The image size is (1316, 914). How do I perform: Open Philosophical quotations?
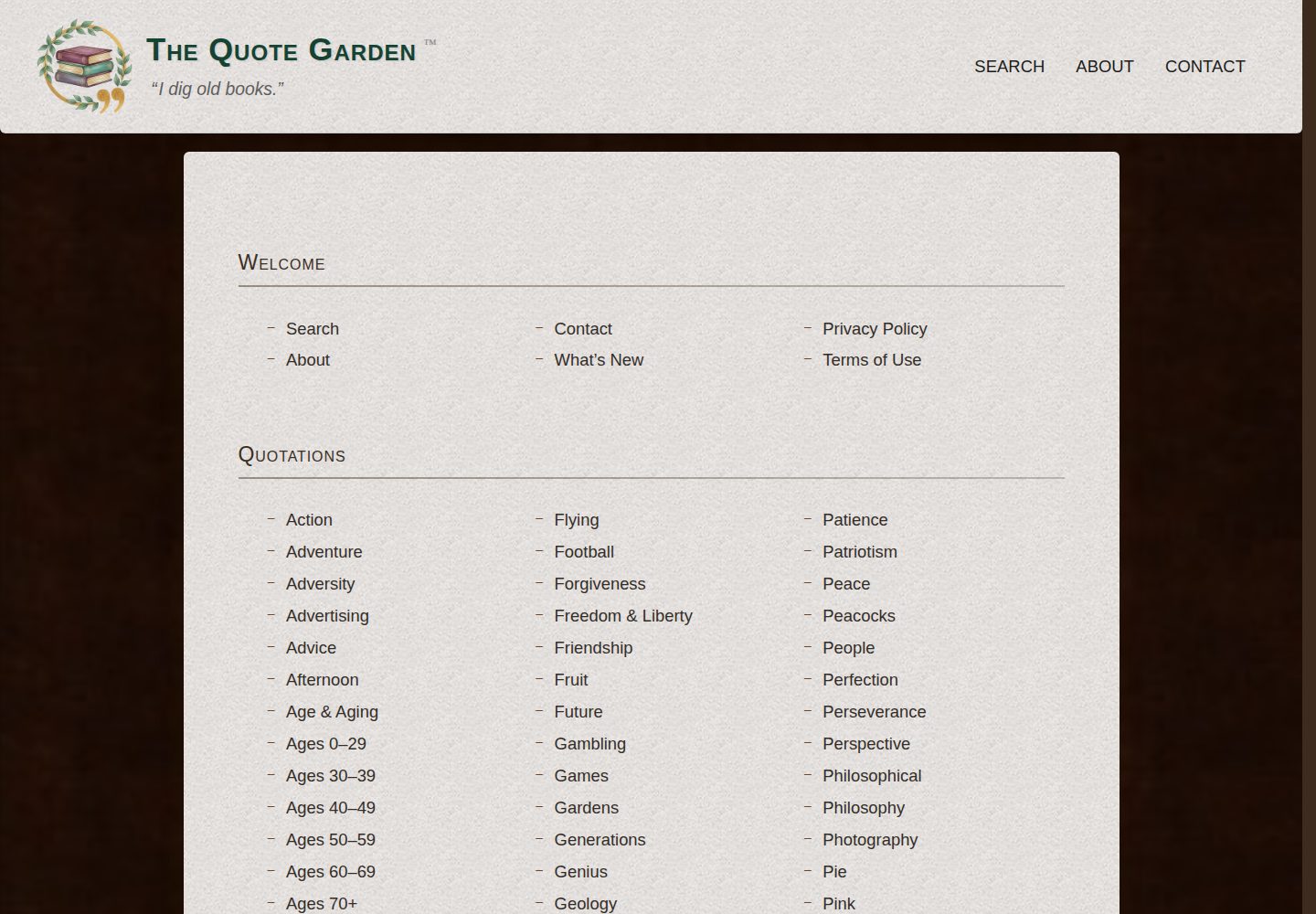click(x=872, y=776)
